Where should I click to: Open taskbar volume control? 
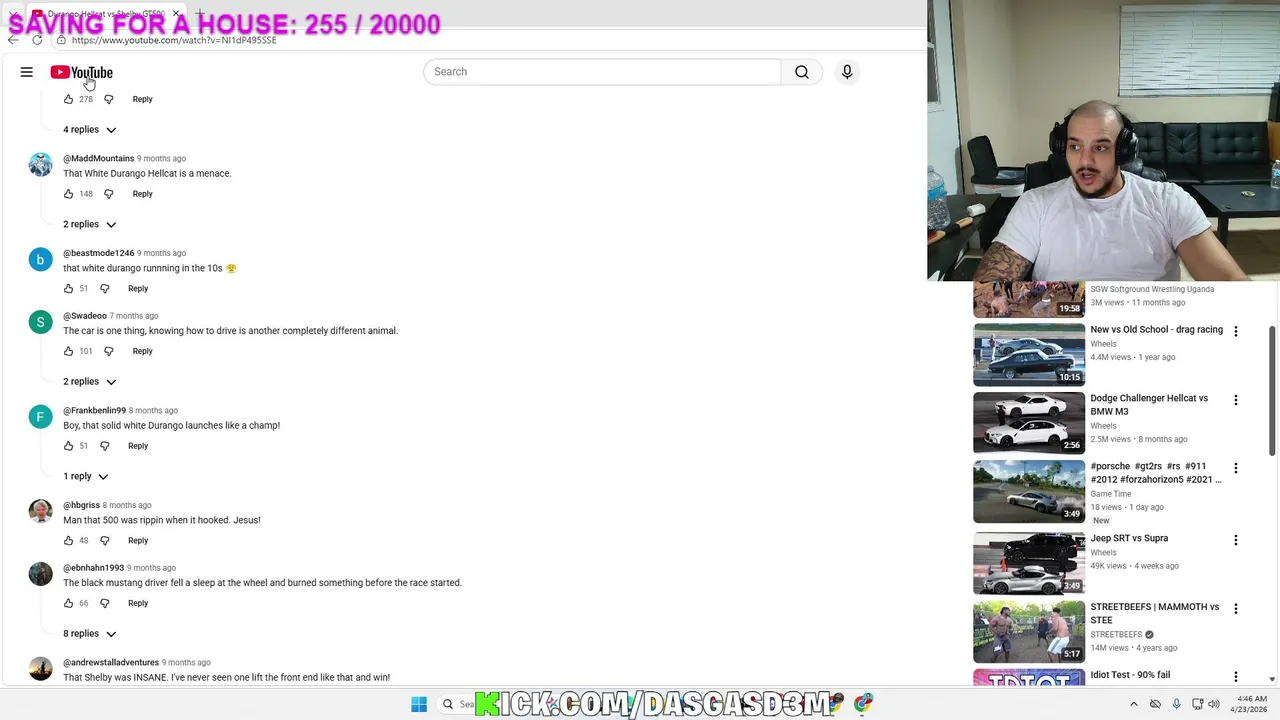[1214, 704]
